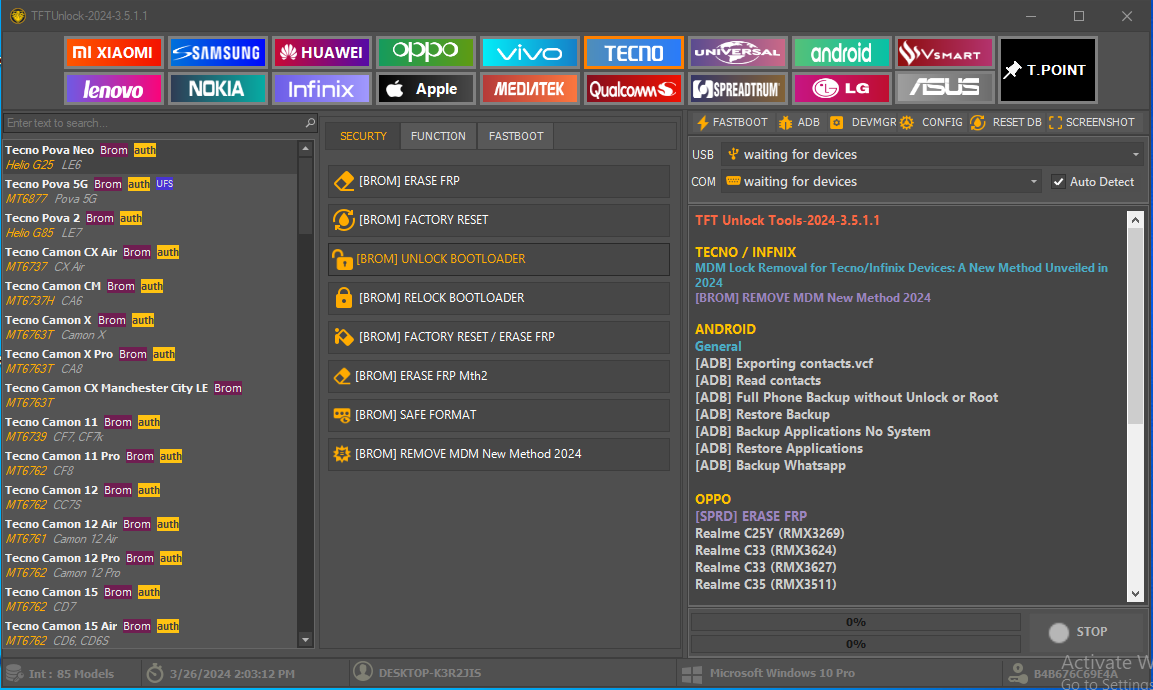Screen dimensions: 1153x690
Task: Select Tecno Camon 12 Air model
Action: [150, 531]
